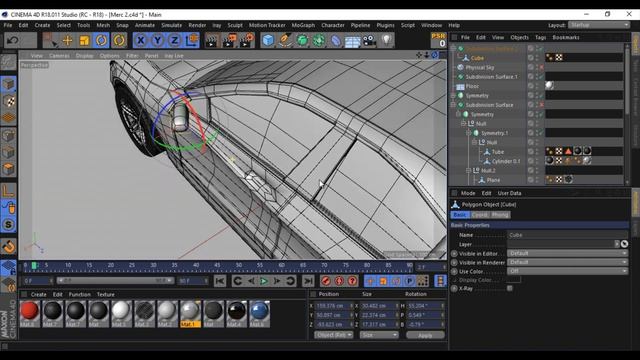Select the Move tool
This screenshot has width=640, height=360.
(x=67, y=40)
